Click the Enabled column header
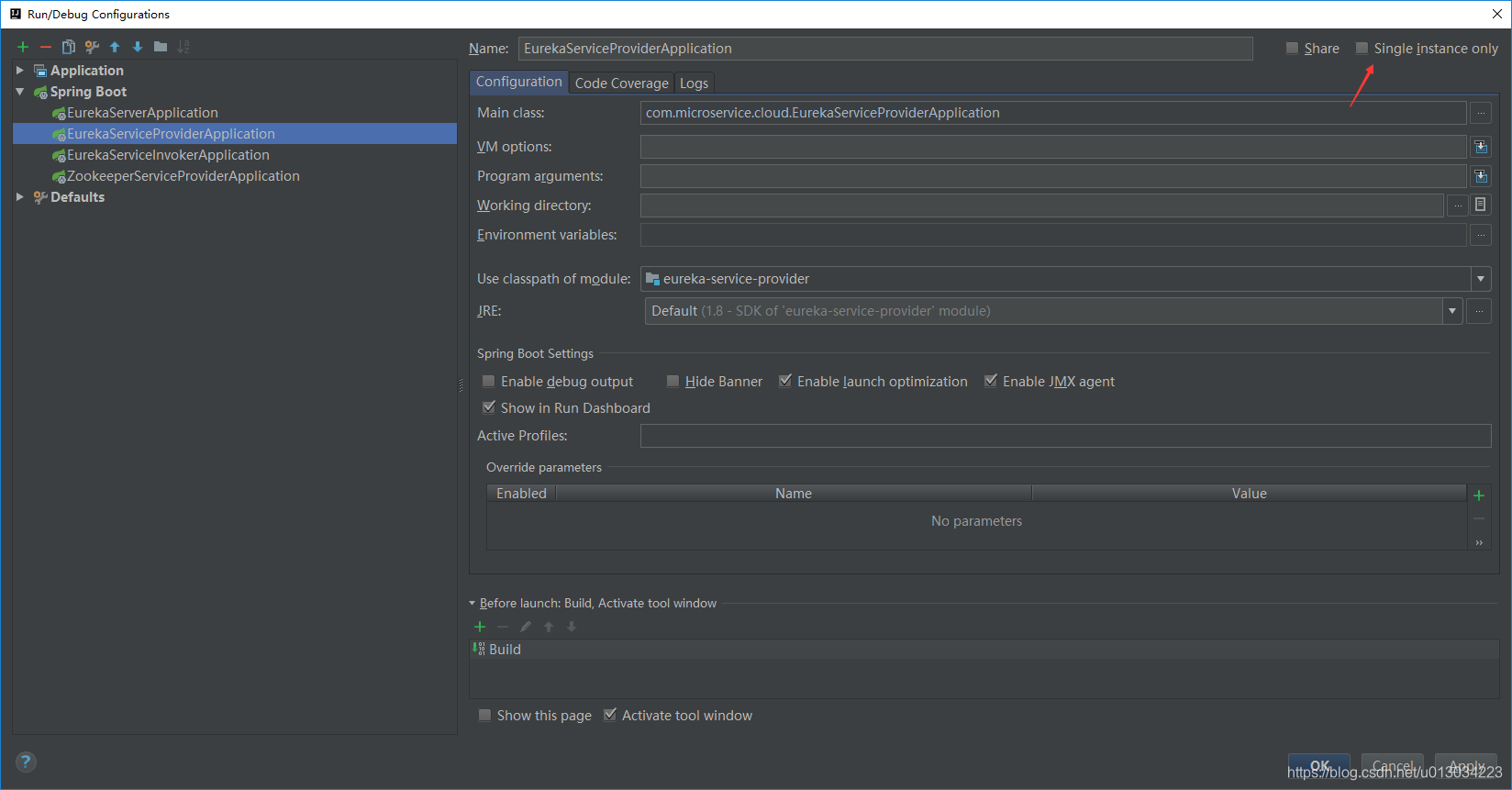The height and width of the screenshot is (790, 1512). click(x=521, y=494)
